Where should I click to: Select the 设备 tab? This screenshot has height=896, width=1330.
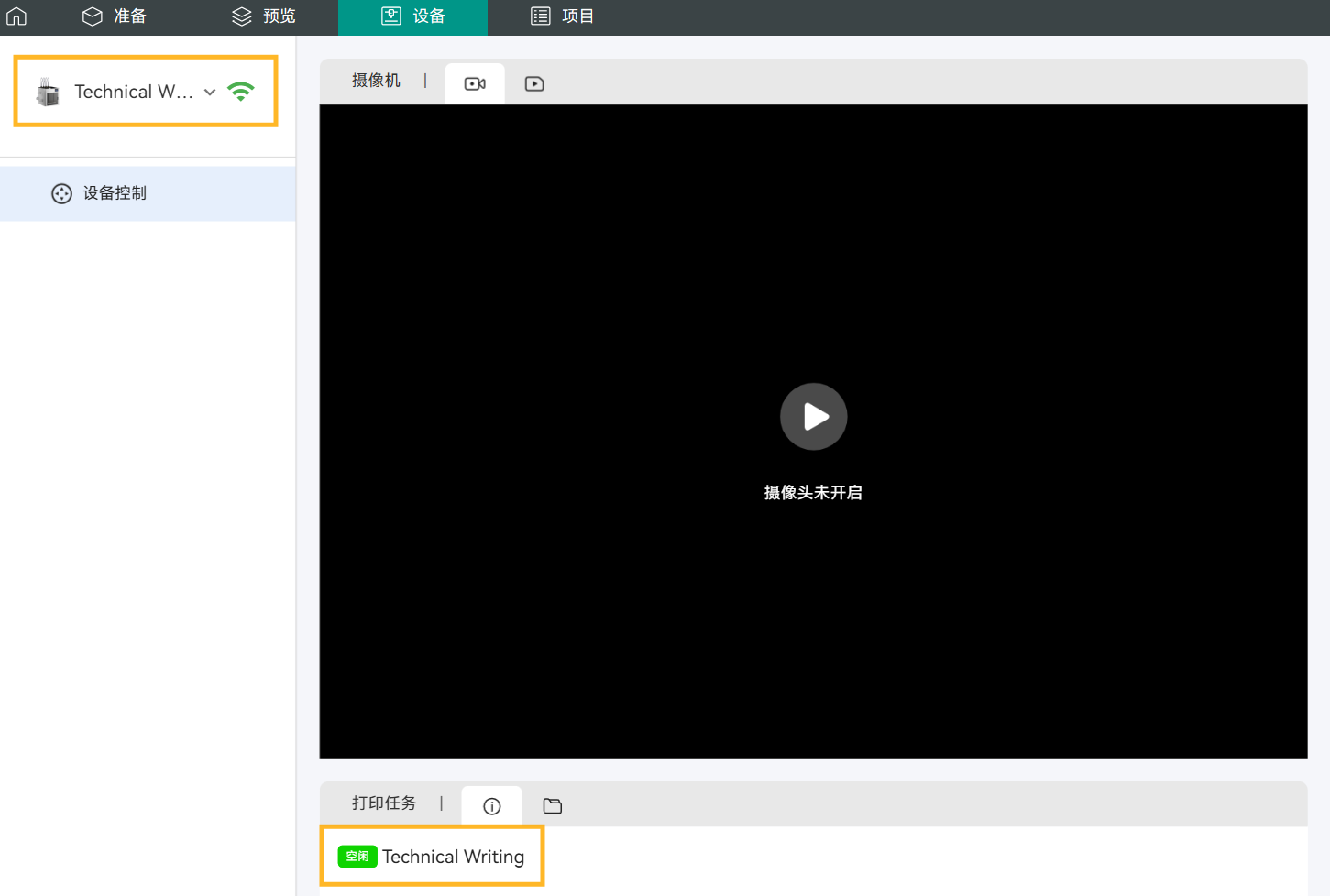(413, 16)
